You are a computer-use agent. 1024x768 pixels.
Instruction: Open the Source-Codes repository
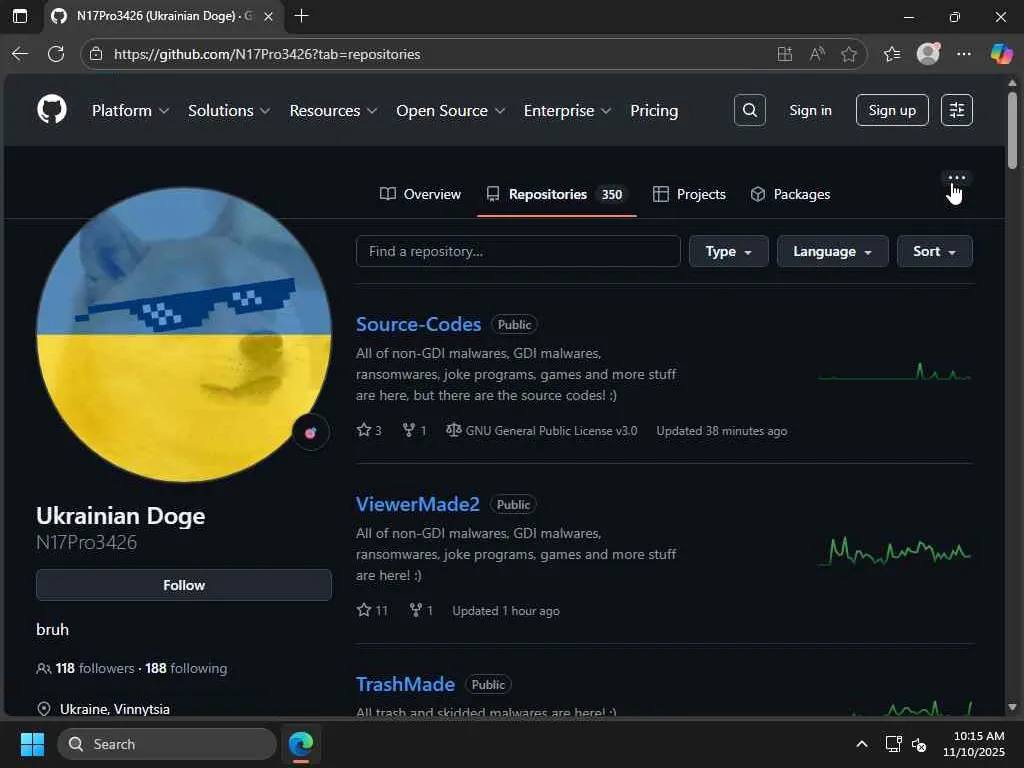(418, 324)
